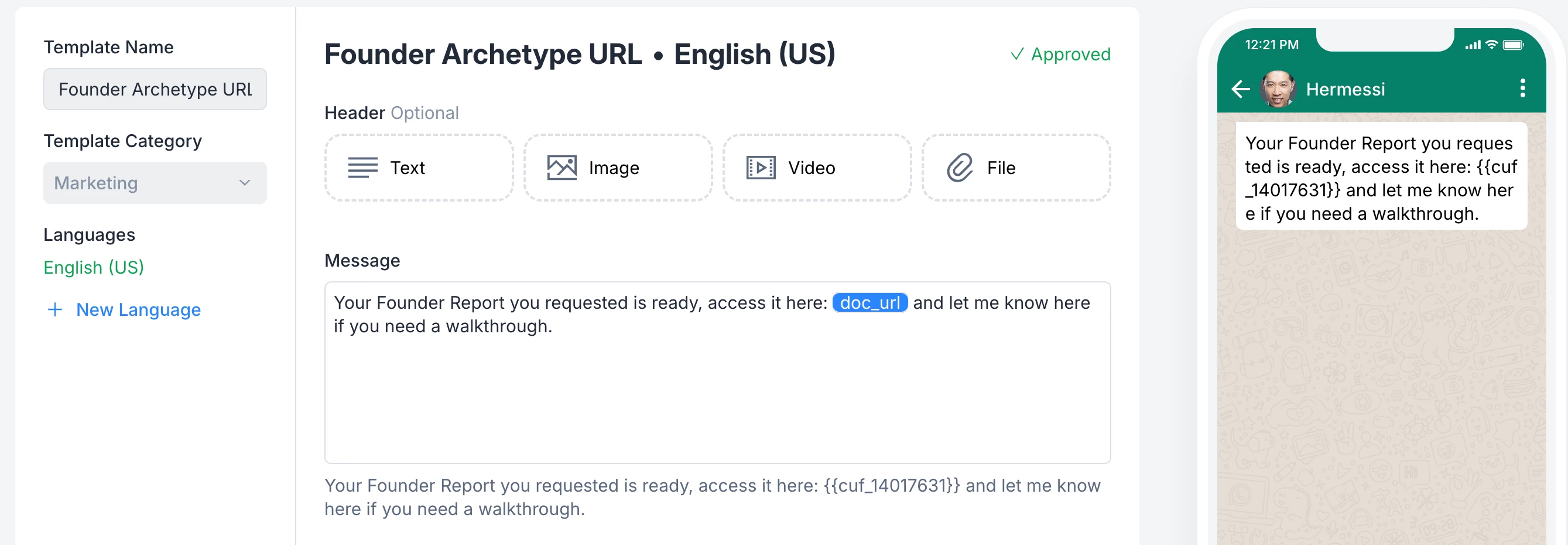This screenshot has width=1568, height=545.
Task: Open the three-dot menu in phone preview
Action: (x=1522, y=88)
